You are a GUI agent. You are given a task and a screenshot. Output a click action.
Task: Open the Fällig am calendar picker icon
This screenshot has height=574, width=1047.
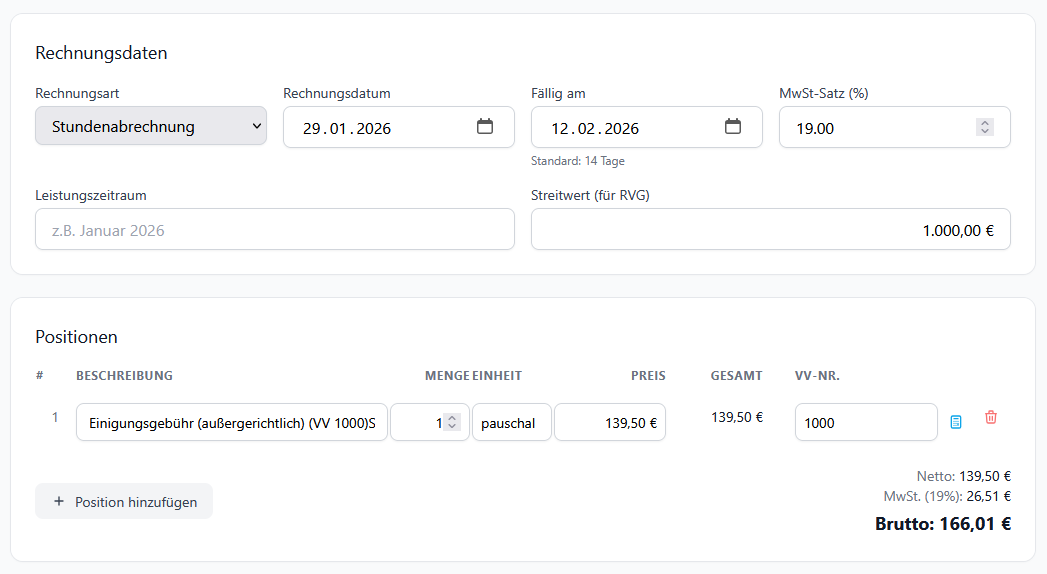click(x=733, y=127)
